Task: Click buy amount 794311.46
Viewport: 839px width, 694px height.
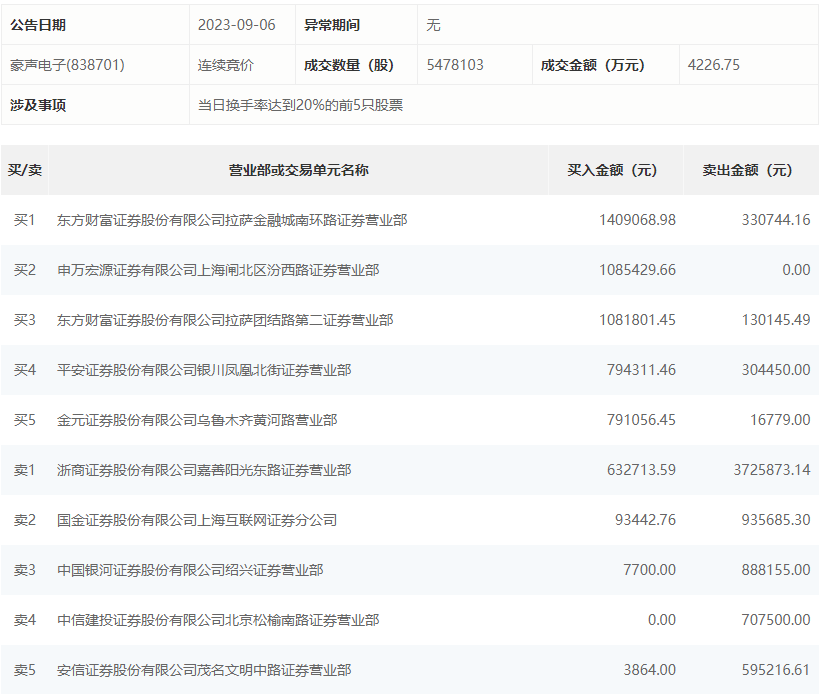Action: (641, 370)
